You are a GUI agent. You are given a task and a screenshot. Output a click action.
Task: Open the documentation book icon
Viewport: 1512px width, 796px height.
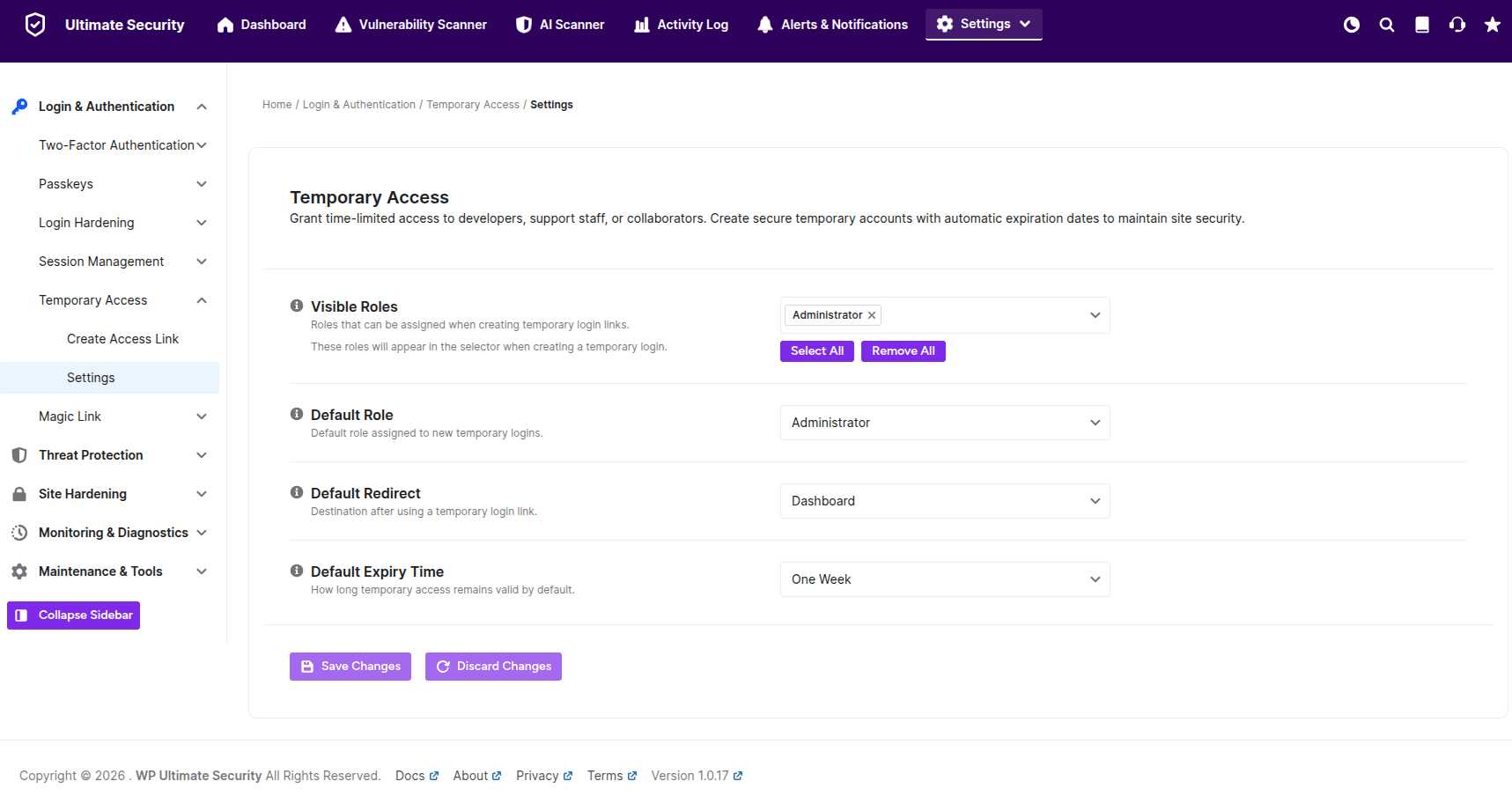click(x=1422, y=25)
